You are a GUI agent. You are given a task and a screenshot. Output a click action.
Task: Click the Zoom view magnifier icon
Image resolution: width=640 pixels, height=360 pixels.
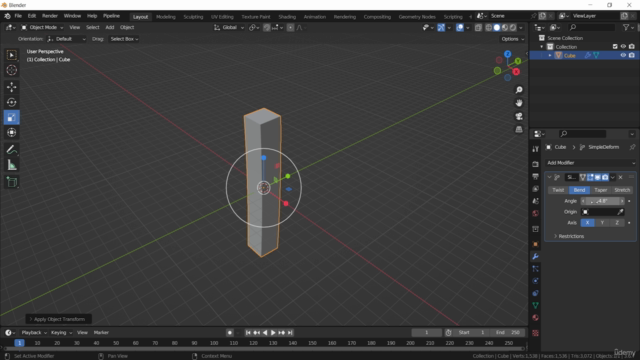519,90
